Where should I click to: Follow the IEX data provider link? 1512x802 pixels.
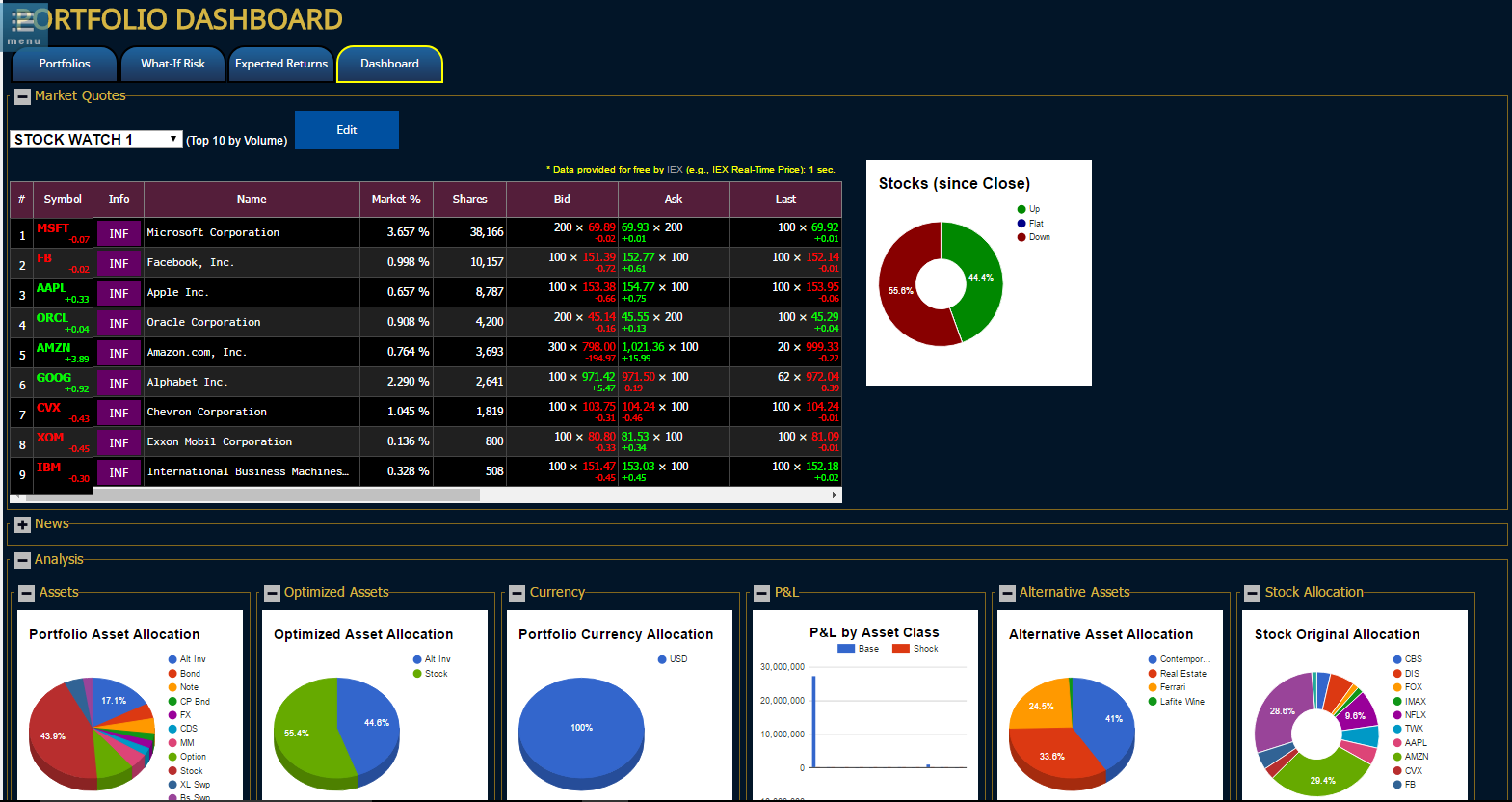tap(675, 170)
